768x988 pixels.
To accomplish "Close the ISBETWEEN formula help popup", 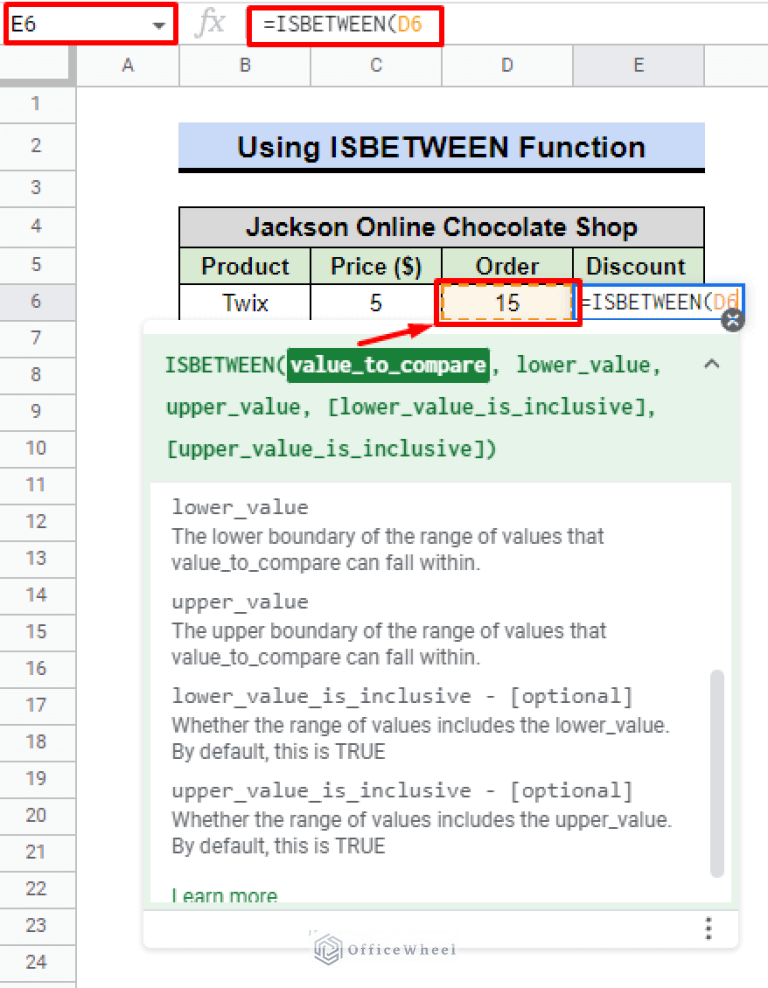I will (x=733, y=321).
